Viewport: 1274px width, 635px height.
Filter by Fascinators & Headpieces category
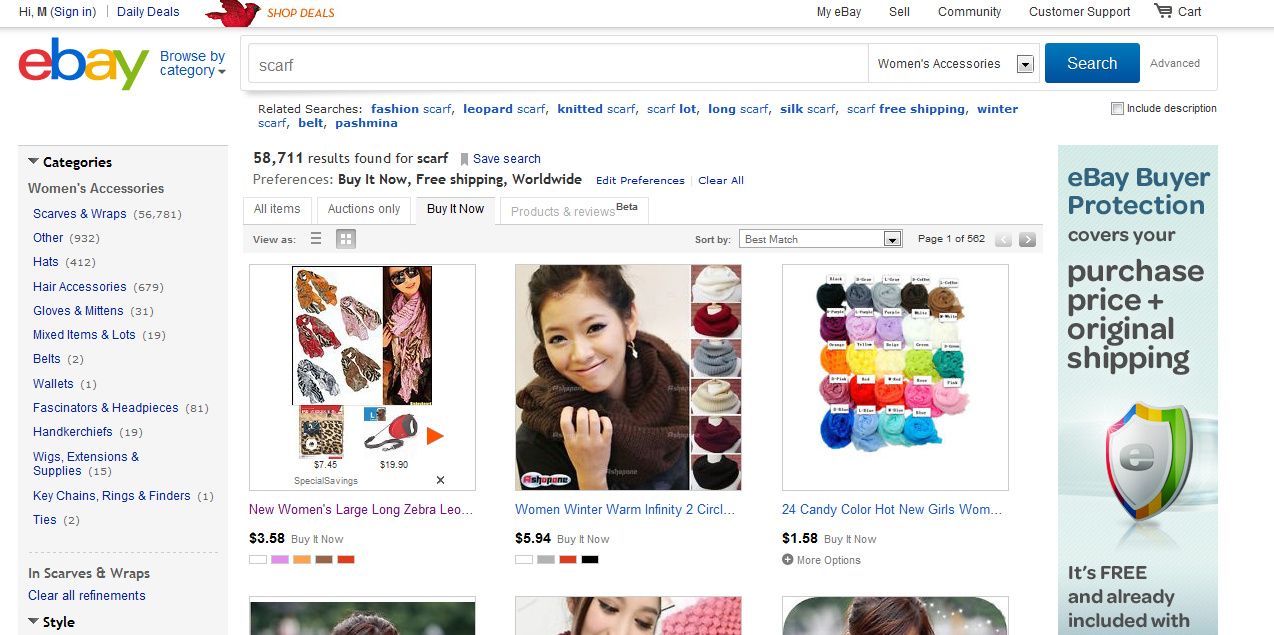click(106, 408)
